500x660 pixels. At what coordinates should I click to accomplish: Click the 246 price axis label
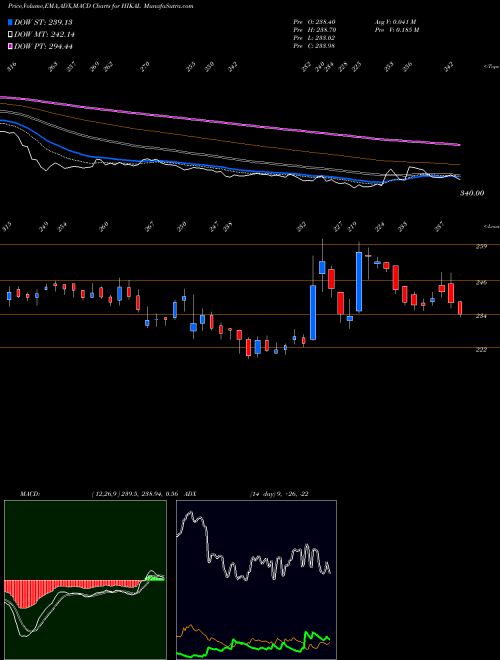481,283
